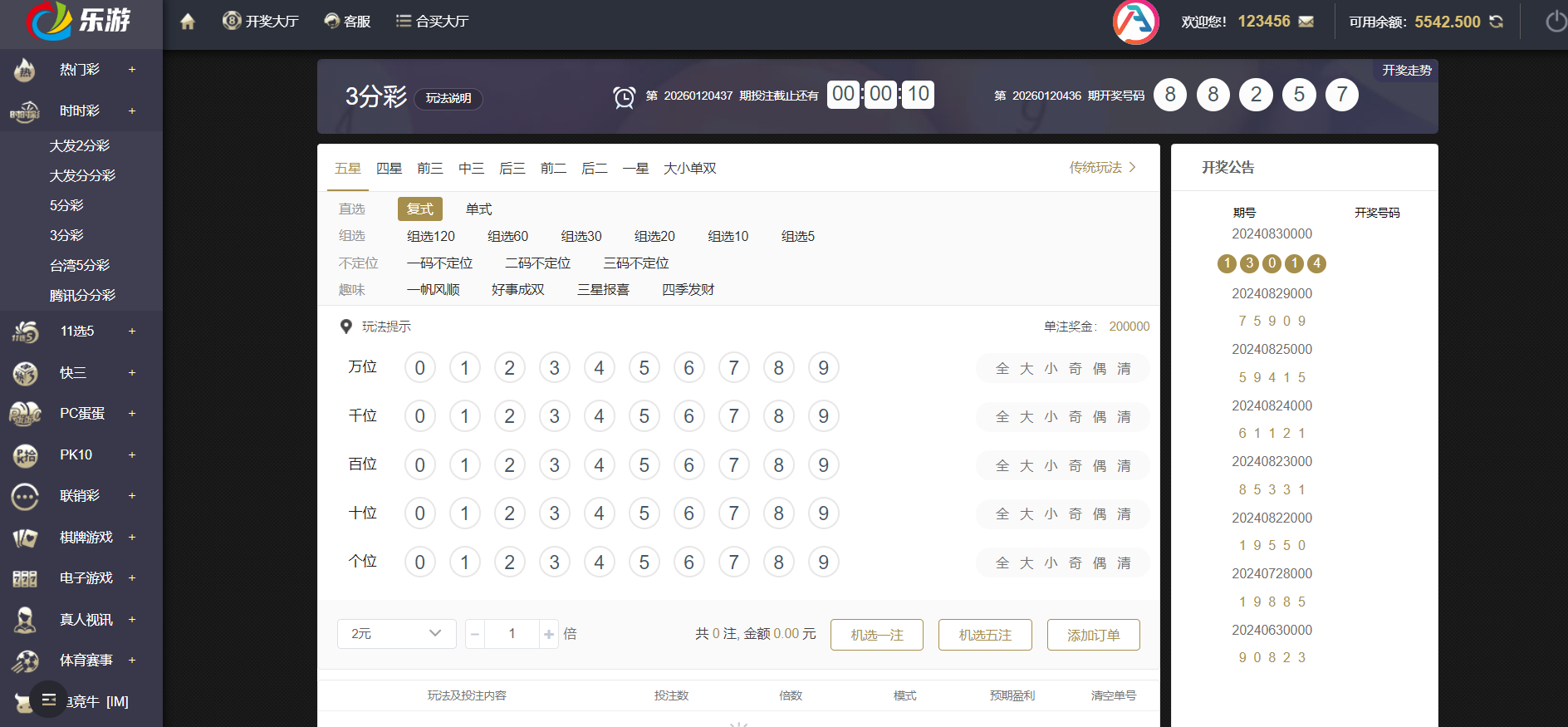Open the messages envelope icon
Screen dimensions: 1568x727
[x=1306, y=22]
